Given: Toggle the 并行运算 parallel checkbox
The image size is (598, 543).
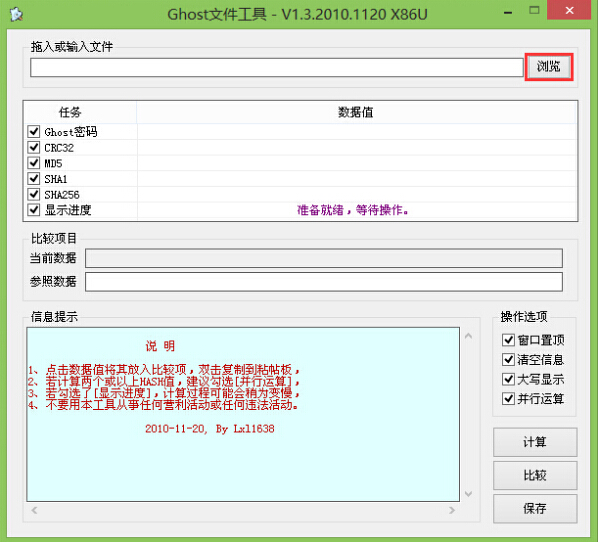Looking at the screenshot, I should (x=508, y=399).
